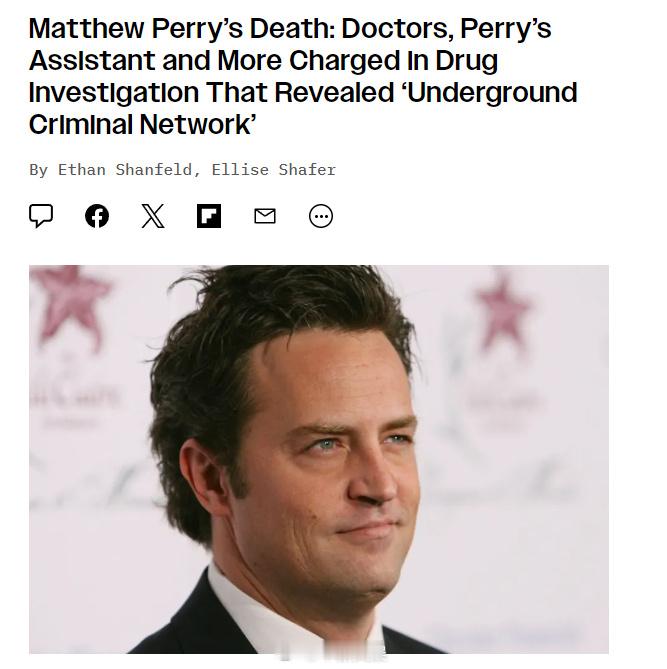
Task: Email this story using the mail icon
Action: [x=265, y=216]
